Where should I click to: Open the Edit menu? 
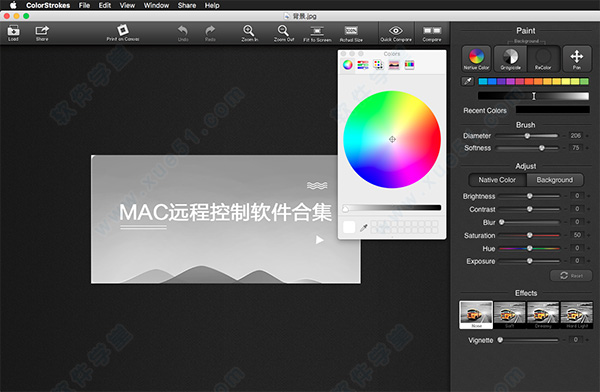pyautogui.click(x=104, y=5)
